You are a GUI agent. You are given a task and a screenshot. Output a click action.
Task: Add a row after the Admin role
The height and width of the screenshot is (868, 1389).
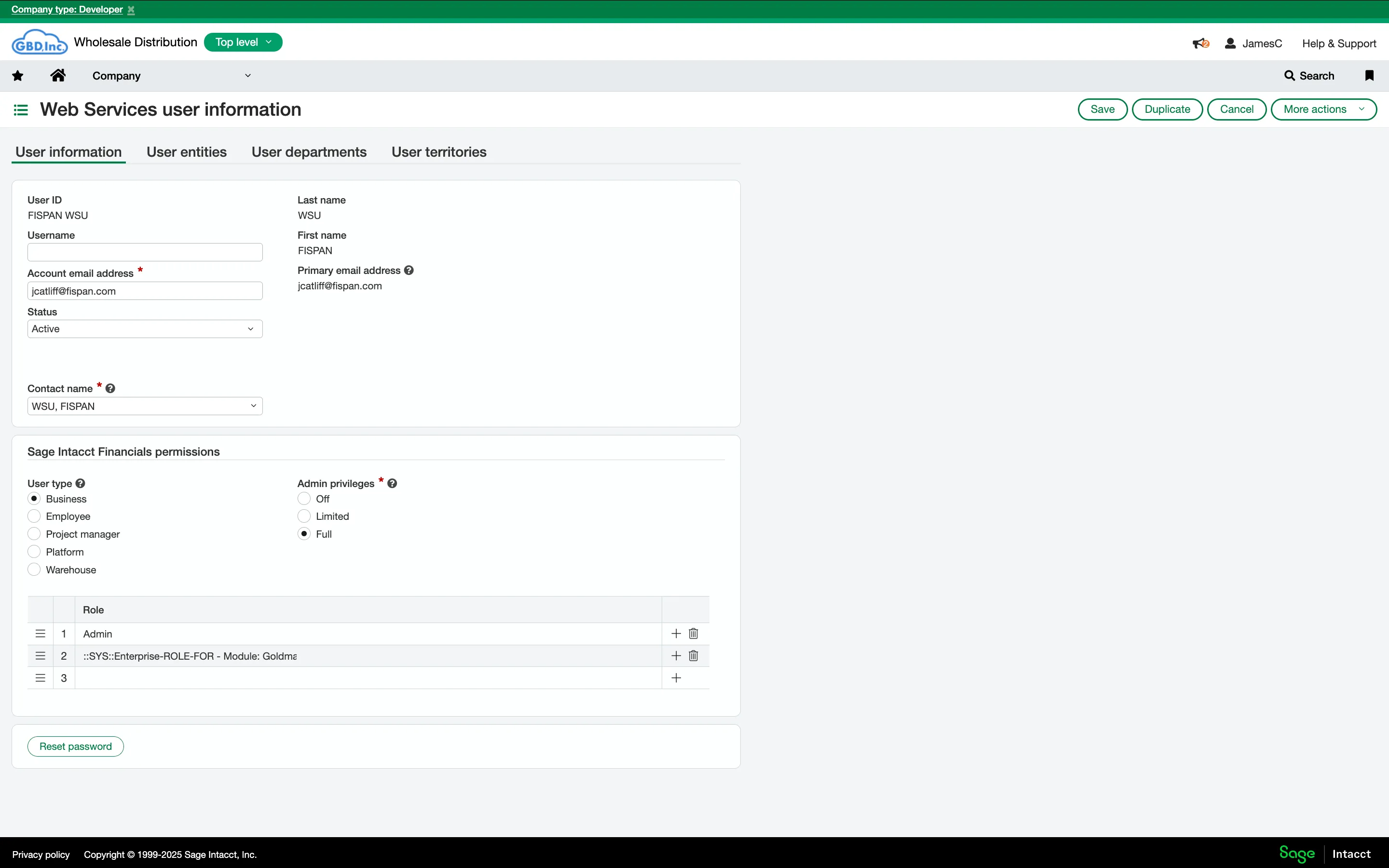coord(676,634)
